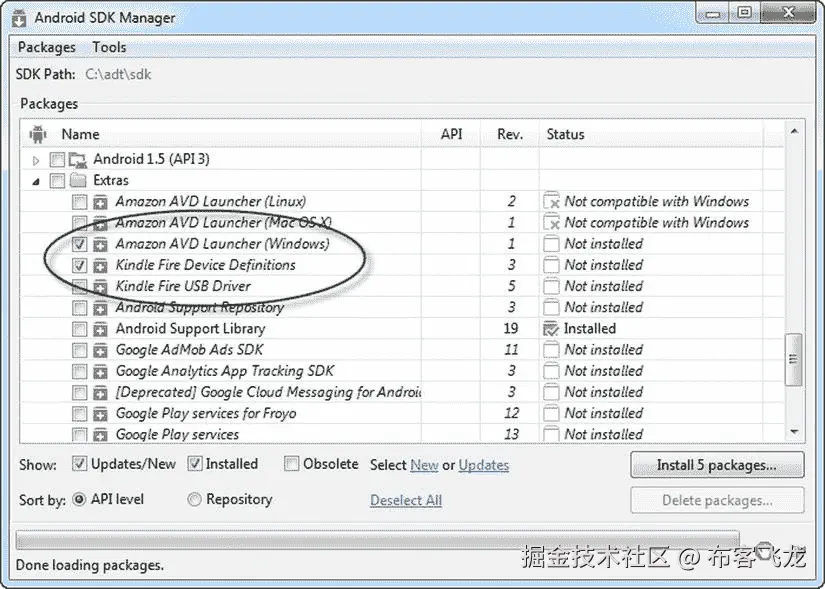The width and height of the screenshot is (825, 589).
Task: Click the loading progress bar
Action: pyautogui.click(x=377, y=540)
